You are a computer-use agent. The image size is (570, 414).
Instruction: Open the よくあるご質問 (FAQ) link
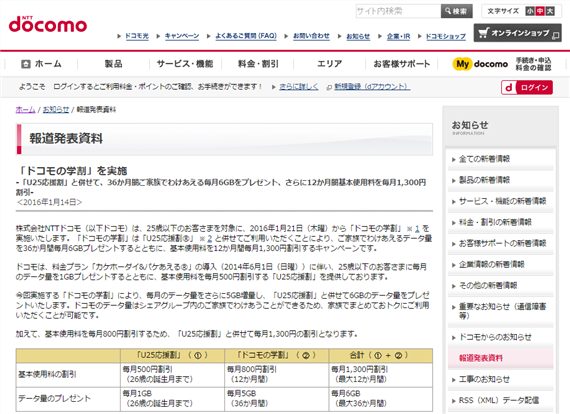point(246,36)
